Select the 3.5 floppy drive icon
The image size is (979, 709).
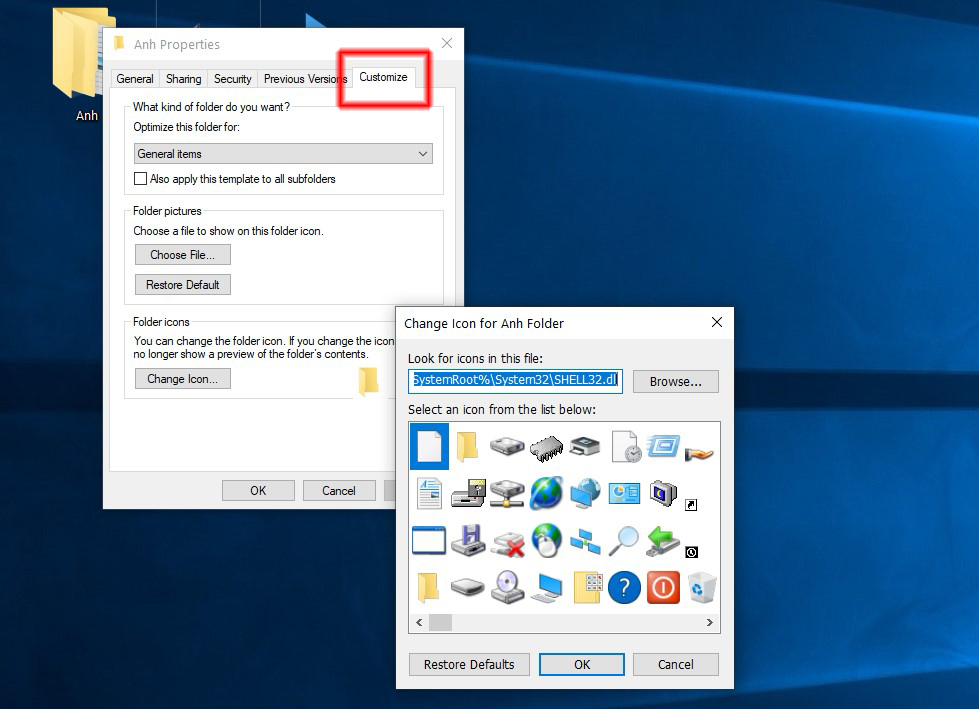pyautogui.click(x=468, y=540)
